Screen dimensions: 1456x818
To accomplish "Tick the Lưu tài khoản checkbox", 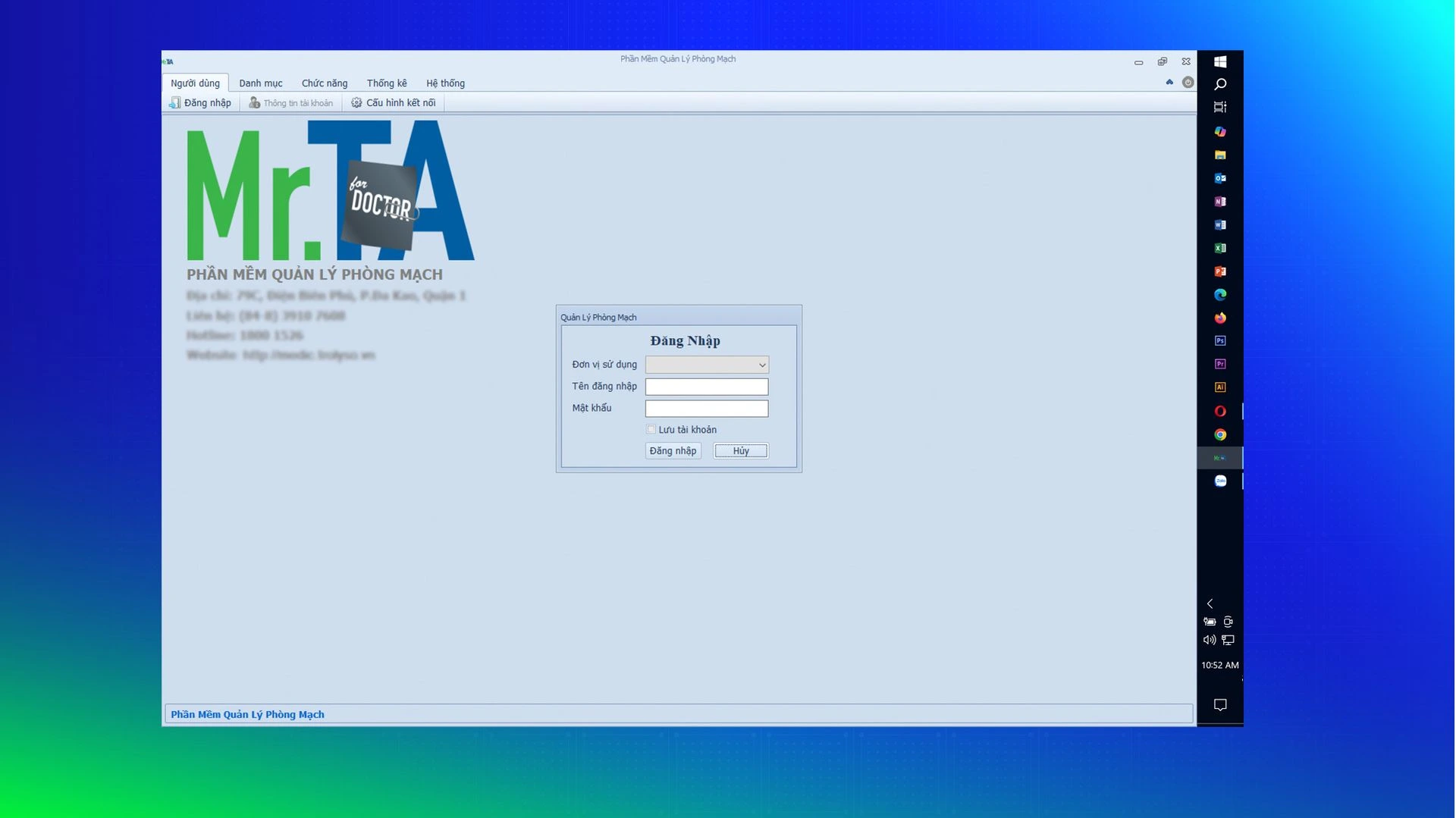I will coord(651,429).
